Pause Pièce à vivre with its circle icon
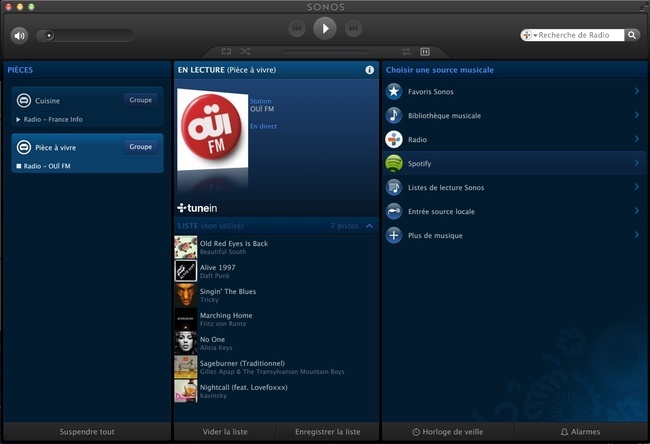Screen dimensions: 650x444 [24, 147]
